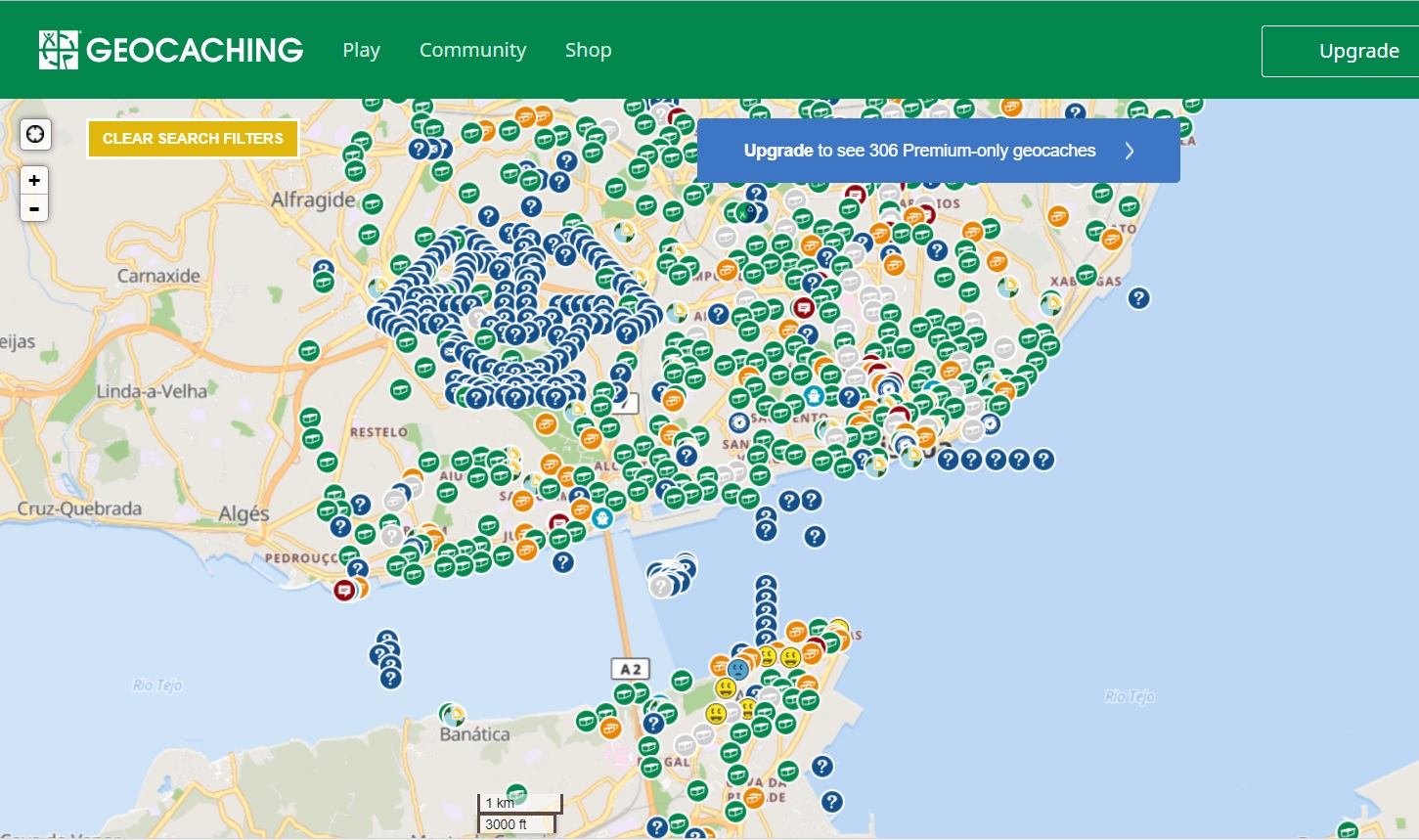Select the earthcache icon above Banática label

point(453,715)
